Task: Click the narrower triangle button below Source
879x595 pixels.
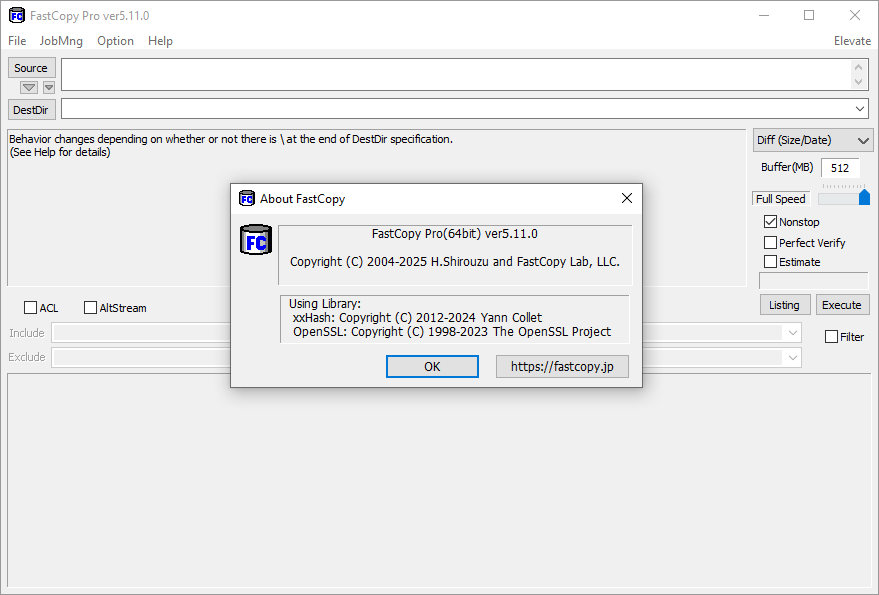Action: pyautogui.click(x=49, y=88)
